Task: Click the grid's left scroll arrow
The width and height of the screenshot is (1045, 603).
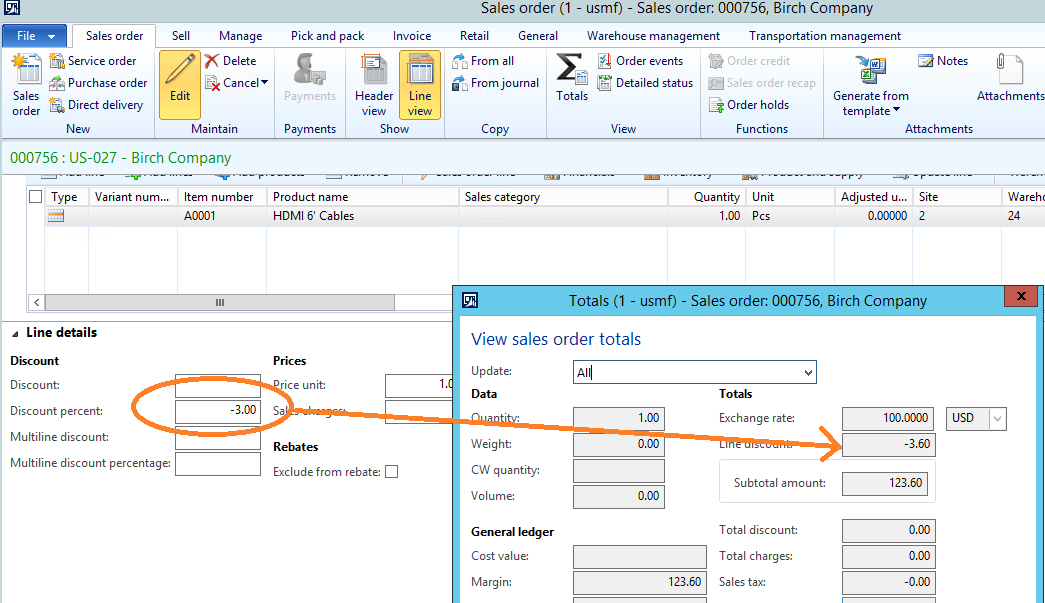Action: pyautogui.click(x=37, y=302)
